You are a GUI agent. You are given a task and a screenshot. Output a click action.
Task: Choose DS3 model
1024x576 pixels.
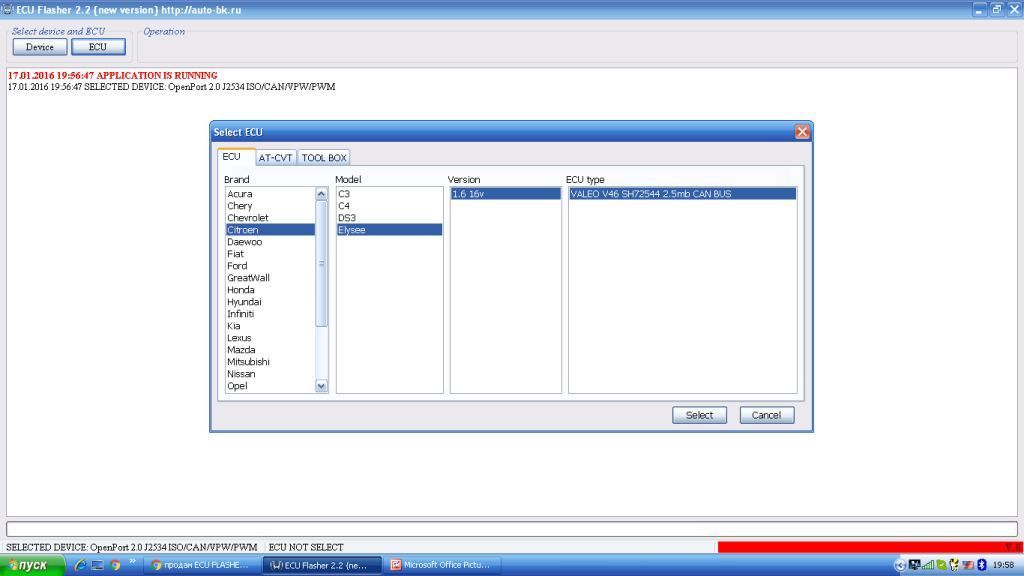pyautogui.click(x=389, y=218)
